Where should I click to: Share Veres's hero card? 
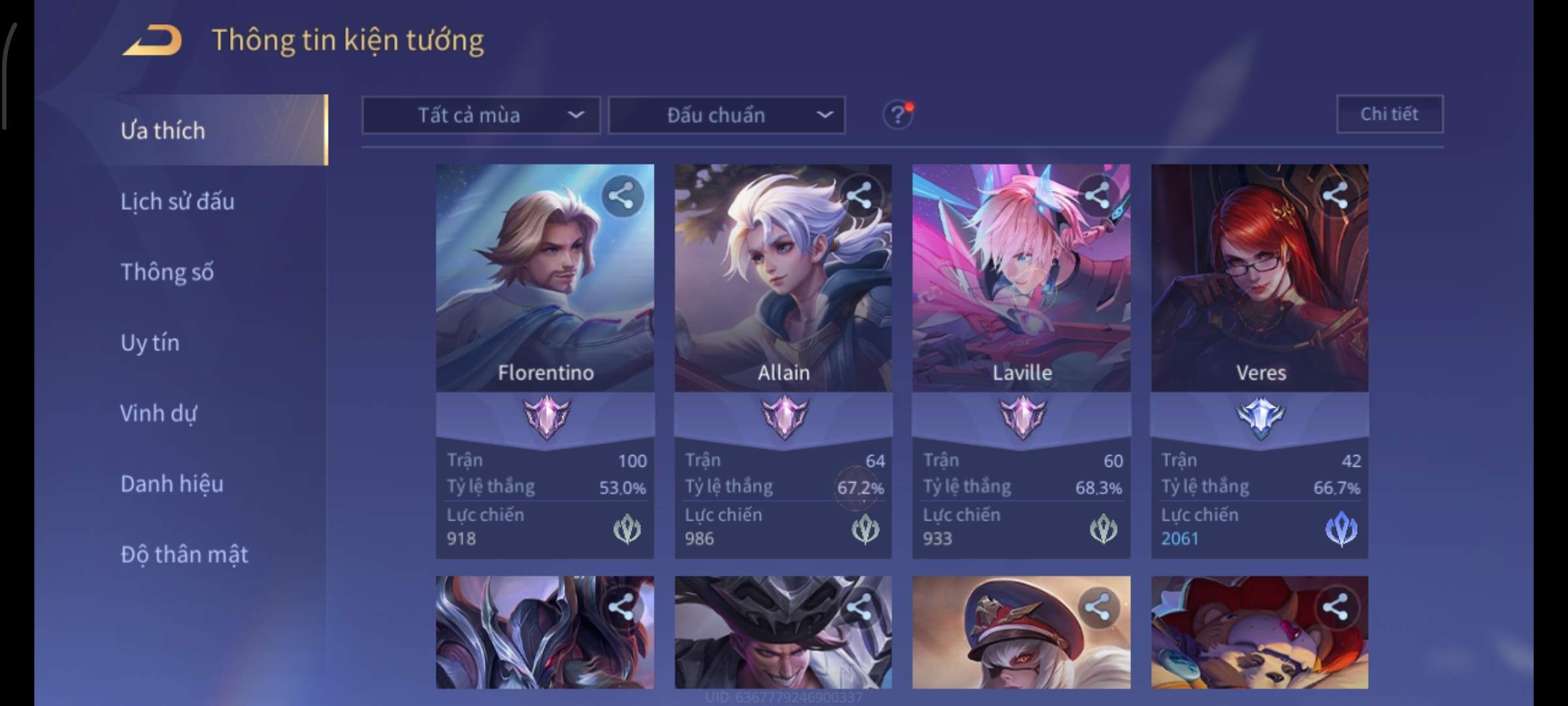tap(1335, 195)
